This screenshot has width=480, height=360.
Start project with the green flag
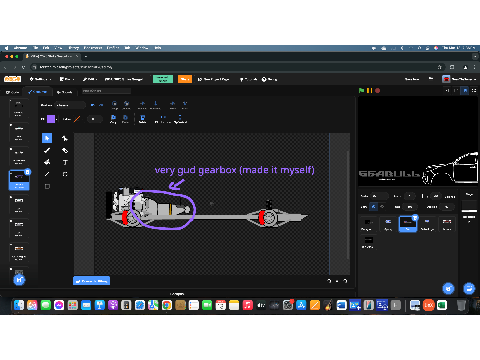pos(361,90)
